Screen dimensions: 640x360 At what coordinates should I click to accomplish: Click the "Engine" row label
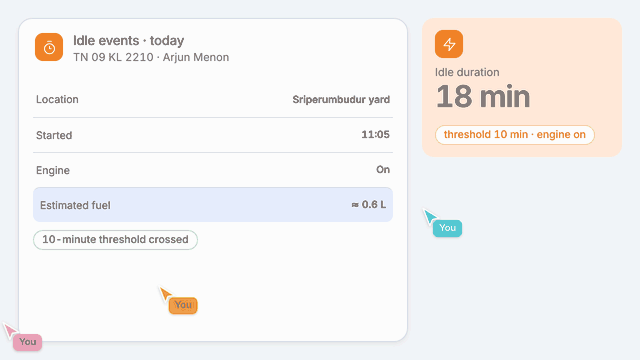coord(53,170)
